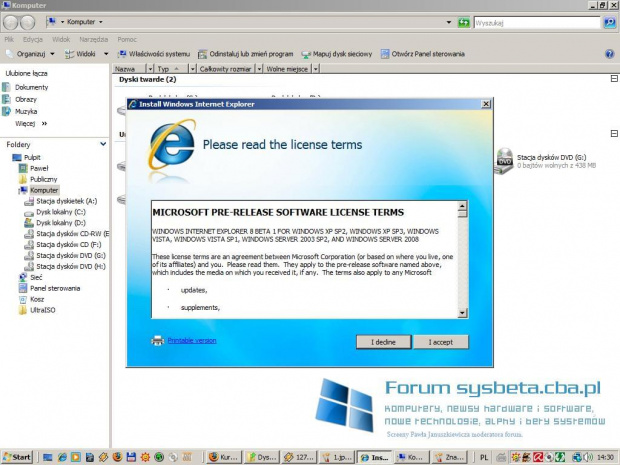Open the Edycja menu
The height and width of the screenshot is (465, 620).
click(x=32, y=40)
